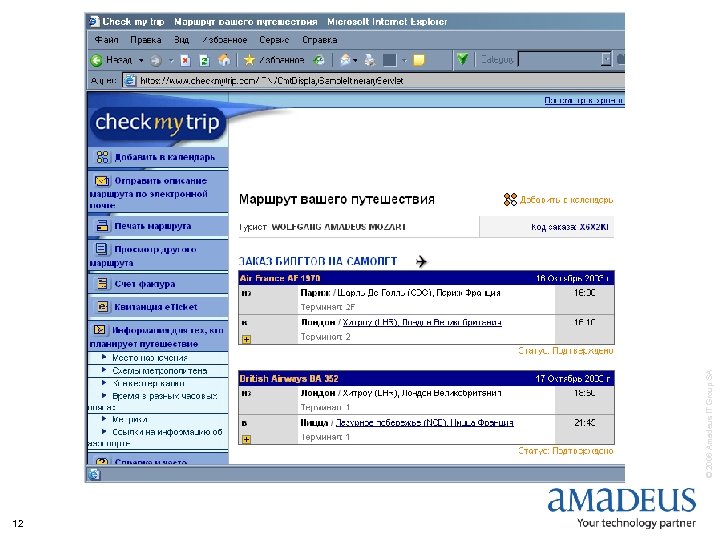This screenshot has height=540, width=720.
Task: Click the Forward arrow icon
Action: [156, 60]
